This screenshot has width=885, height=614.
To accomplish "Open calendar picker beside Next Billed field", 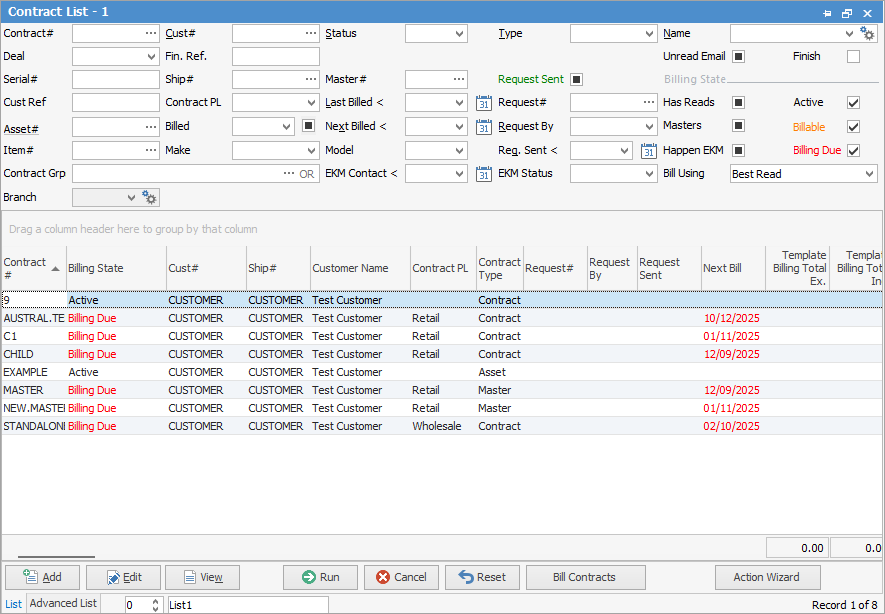I will tap(484, 127).
